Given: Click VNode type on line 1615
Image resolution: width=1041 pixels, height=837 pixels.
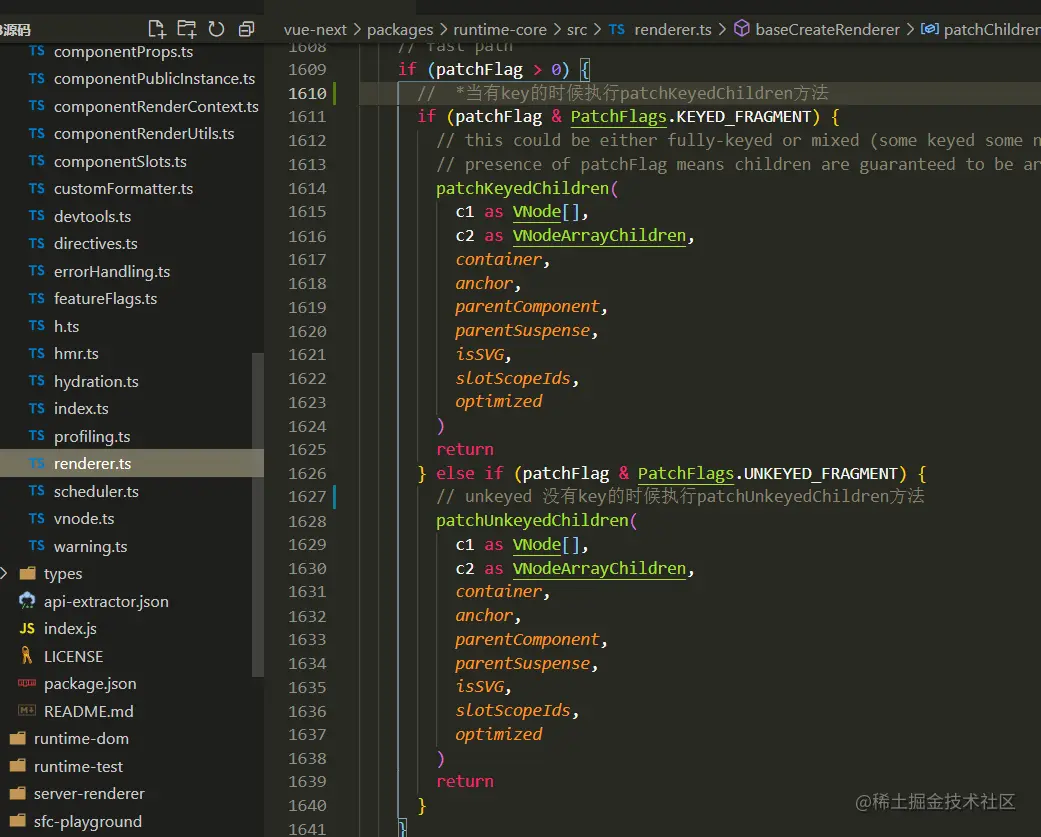Looking at the screenshot, I should [536, 212].
